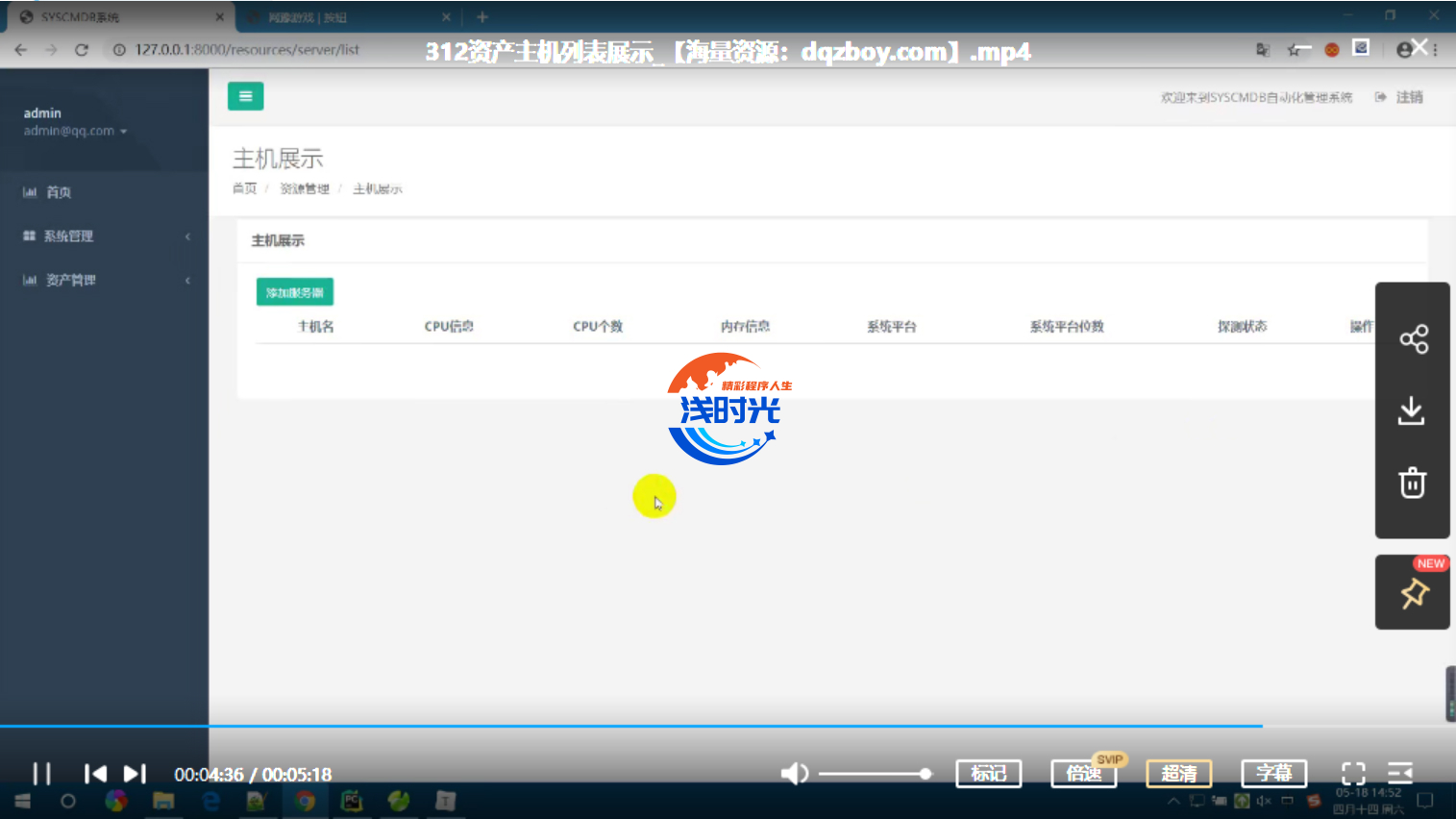Click the share icon in the side panel
The width and height of the screenshot is (1456, 819).
[1413, 339]
